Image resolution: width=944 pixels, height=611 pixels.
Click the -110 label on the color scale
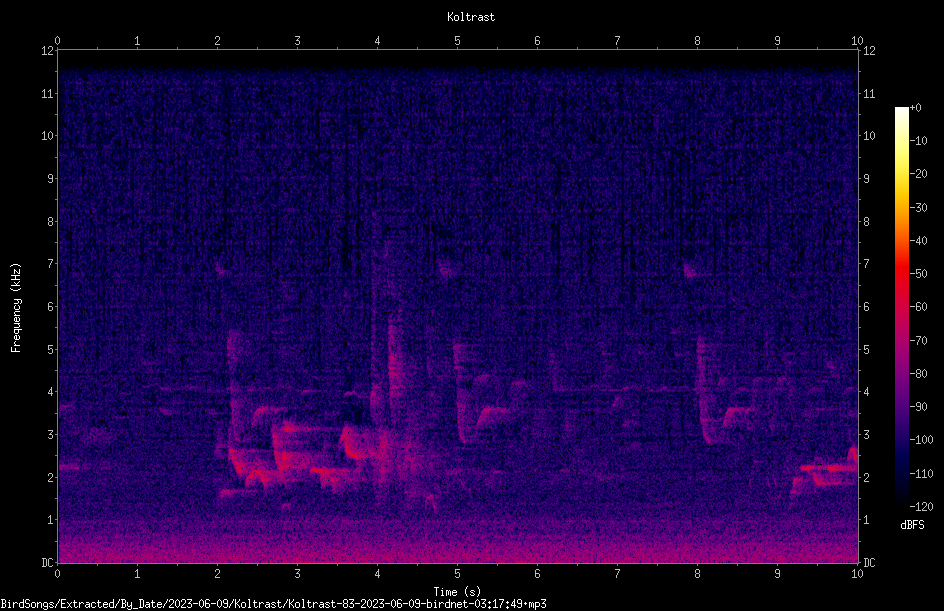coord(921,474)
